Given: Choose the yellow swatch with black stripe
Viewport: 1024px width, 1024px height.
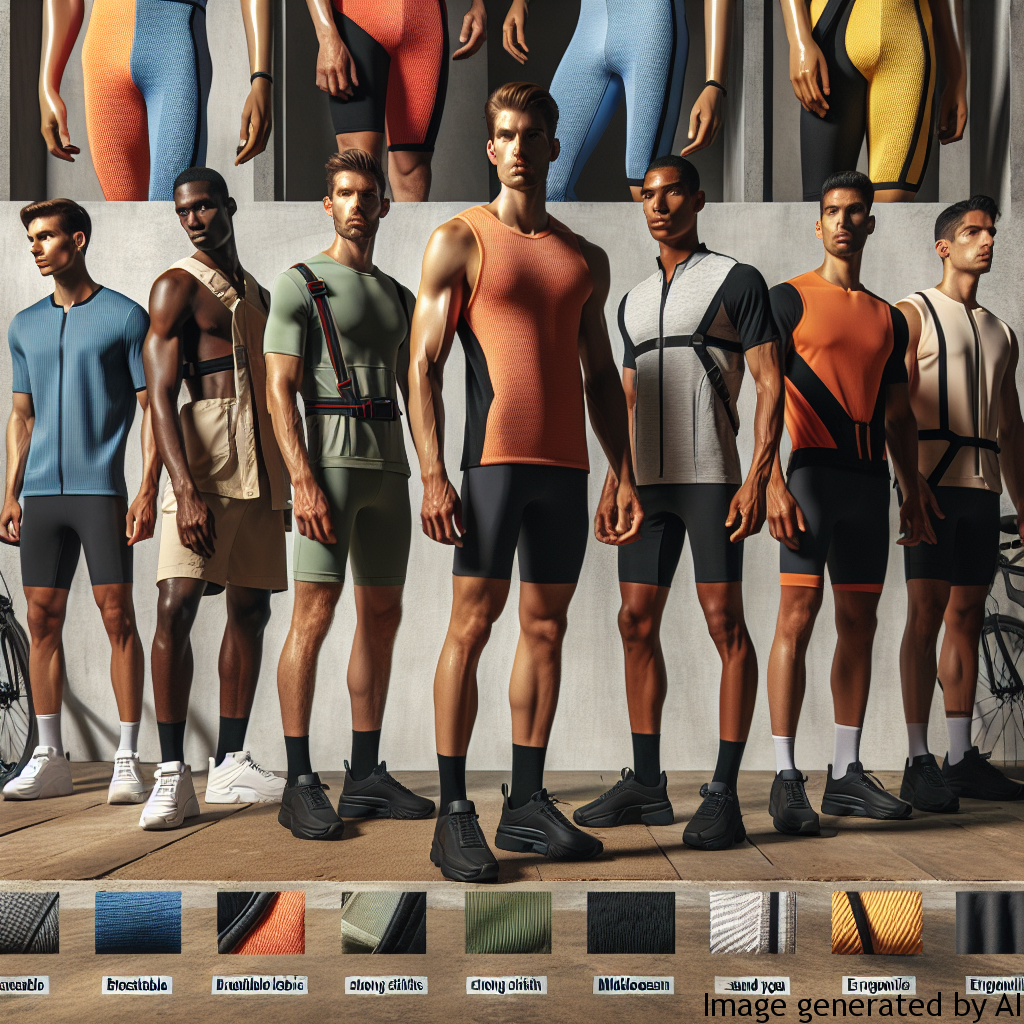Looking at the screenshot, I should coord(877,922).
